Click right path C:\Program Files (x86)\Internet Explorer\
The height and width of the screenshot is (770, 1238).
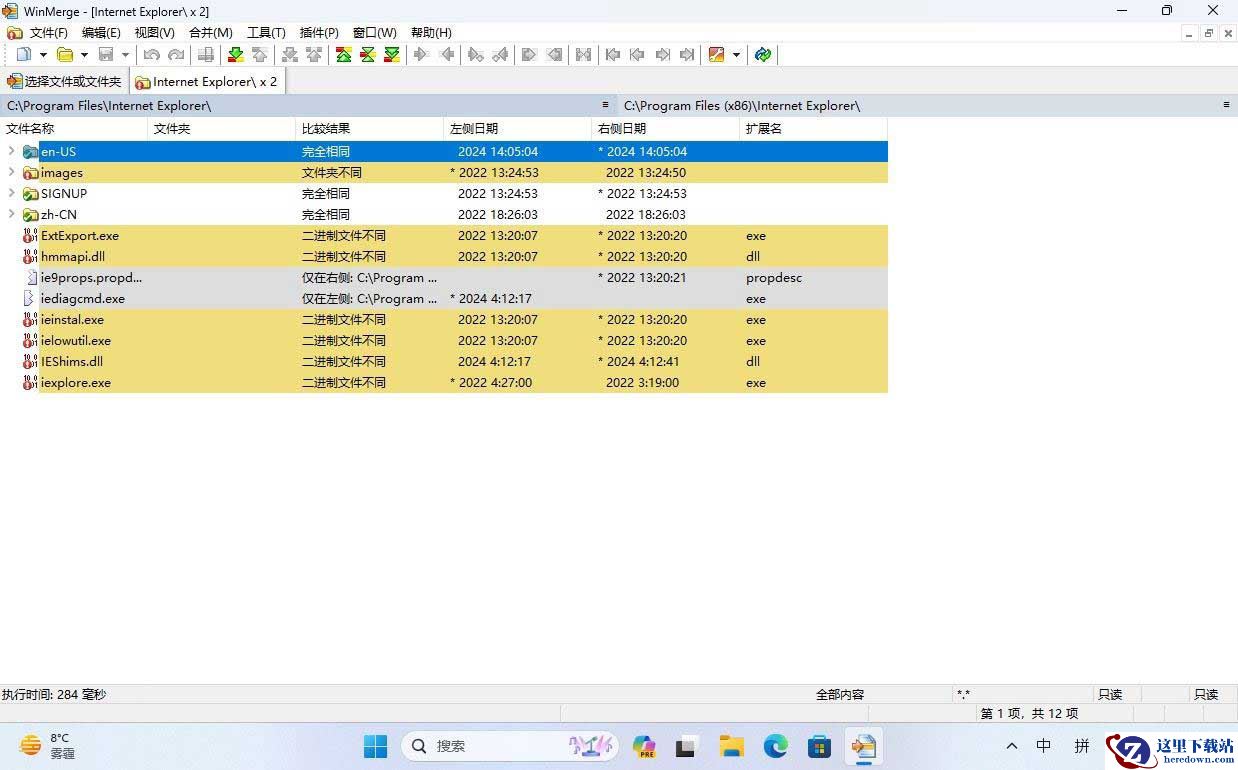pyautogui.click(x=742, y=106)
